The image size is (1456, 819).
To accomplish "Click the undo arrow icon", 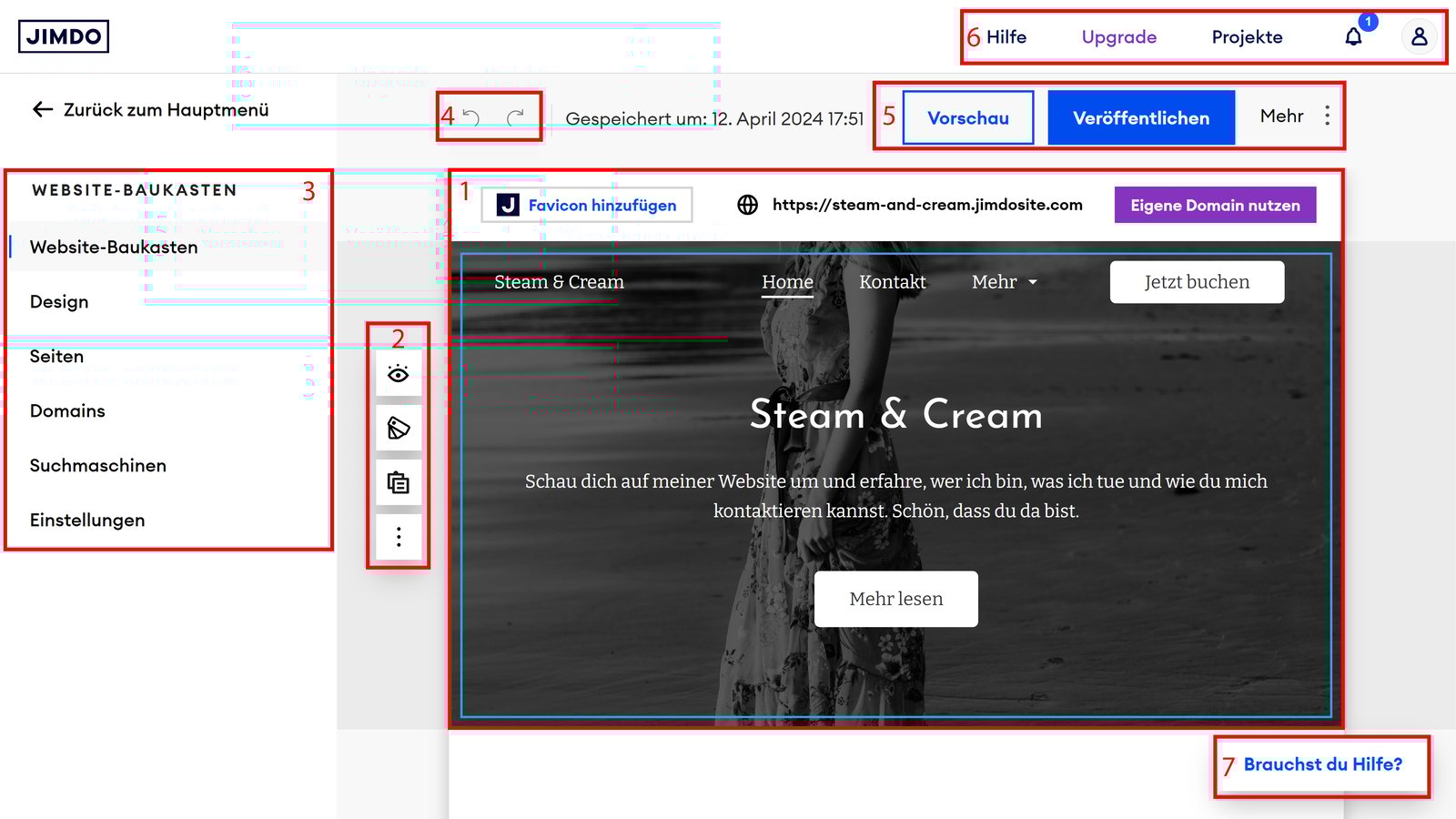I will pyautogui.click(x=471, y=116).
